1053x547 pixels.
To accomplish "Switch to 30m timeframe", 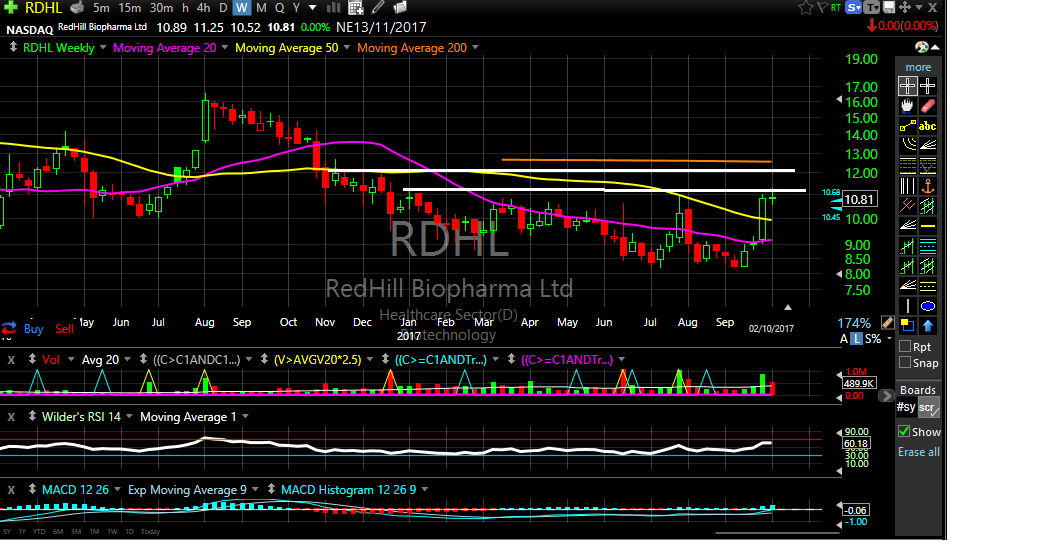I will pos(161,8).
